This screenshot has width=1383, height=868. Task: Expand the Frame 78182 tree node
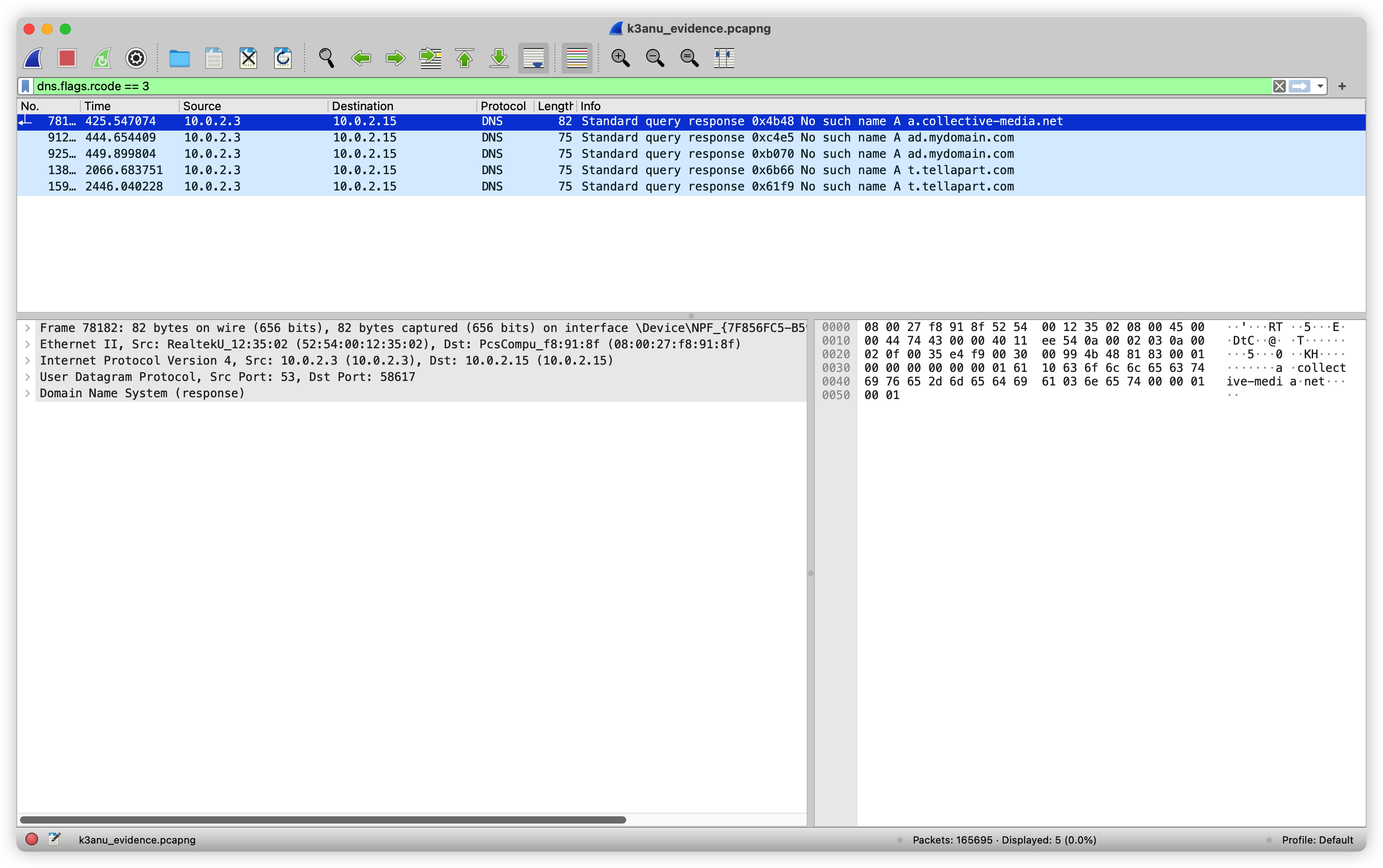[27, 328]
